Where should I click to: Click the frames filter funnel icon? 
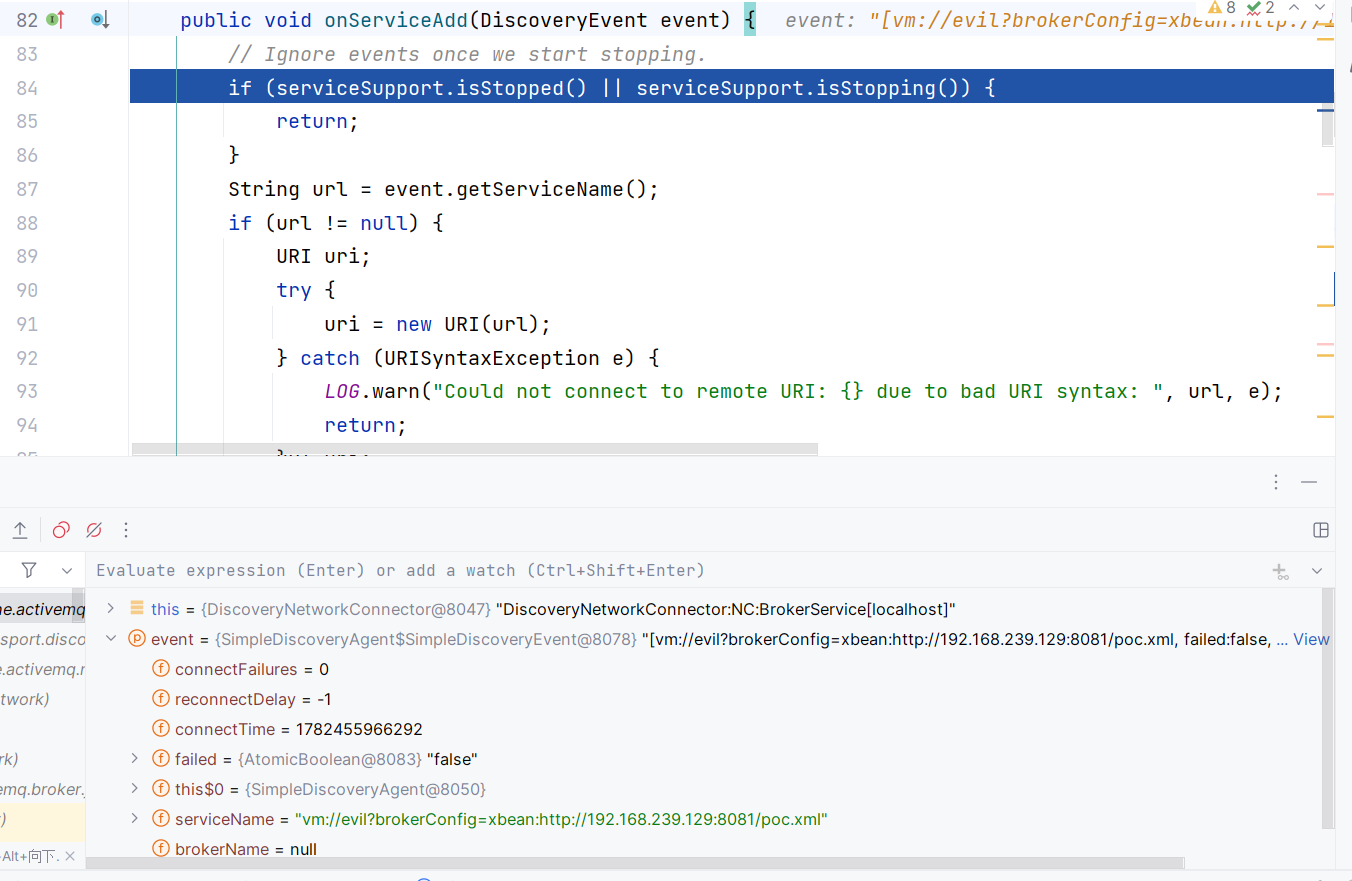coord(29,570)
